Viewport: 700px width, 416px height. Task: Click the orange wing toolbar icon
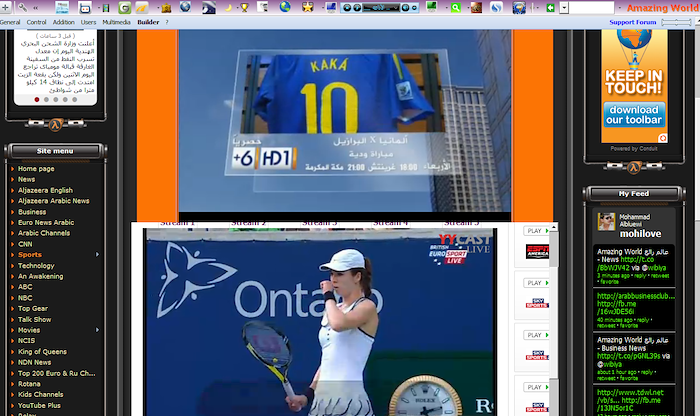click(142, 8)
